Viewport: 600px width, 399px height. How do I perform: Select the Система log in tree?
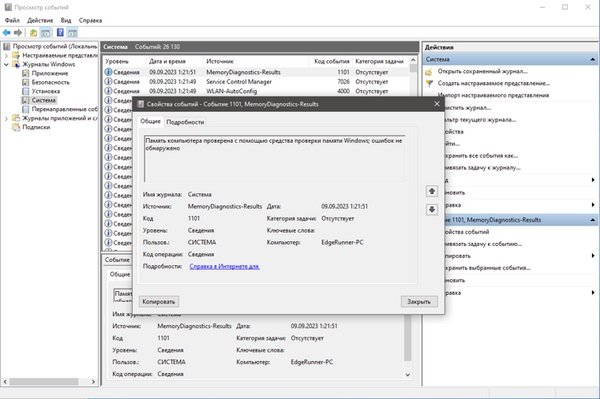44,100
